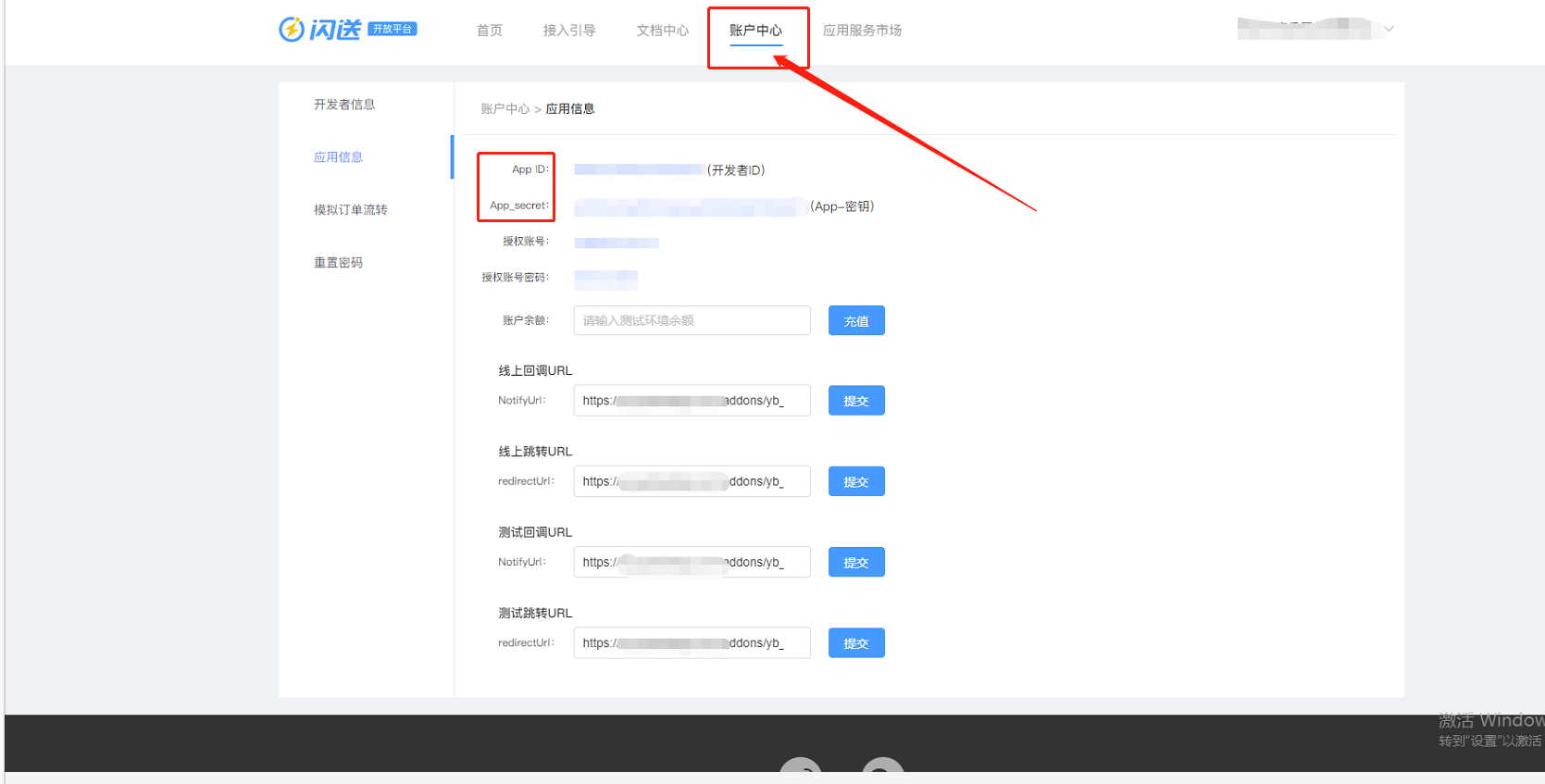Select 模拟订单流转 in the sidebar
The height and width of the screenshot is (784, 1545).
(x=351, y=210)
